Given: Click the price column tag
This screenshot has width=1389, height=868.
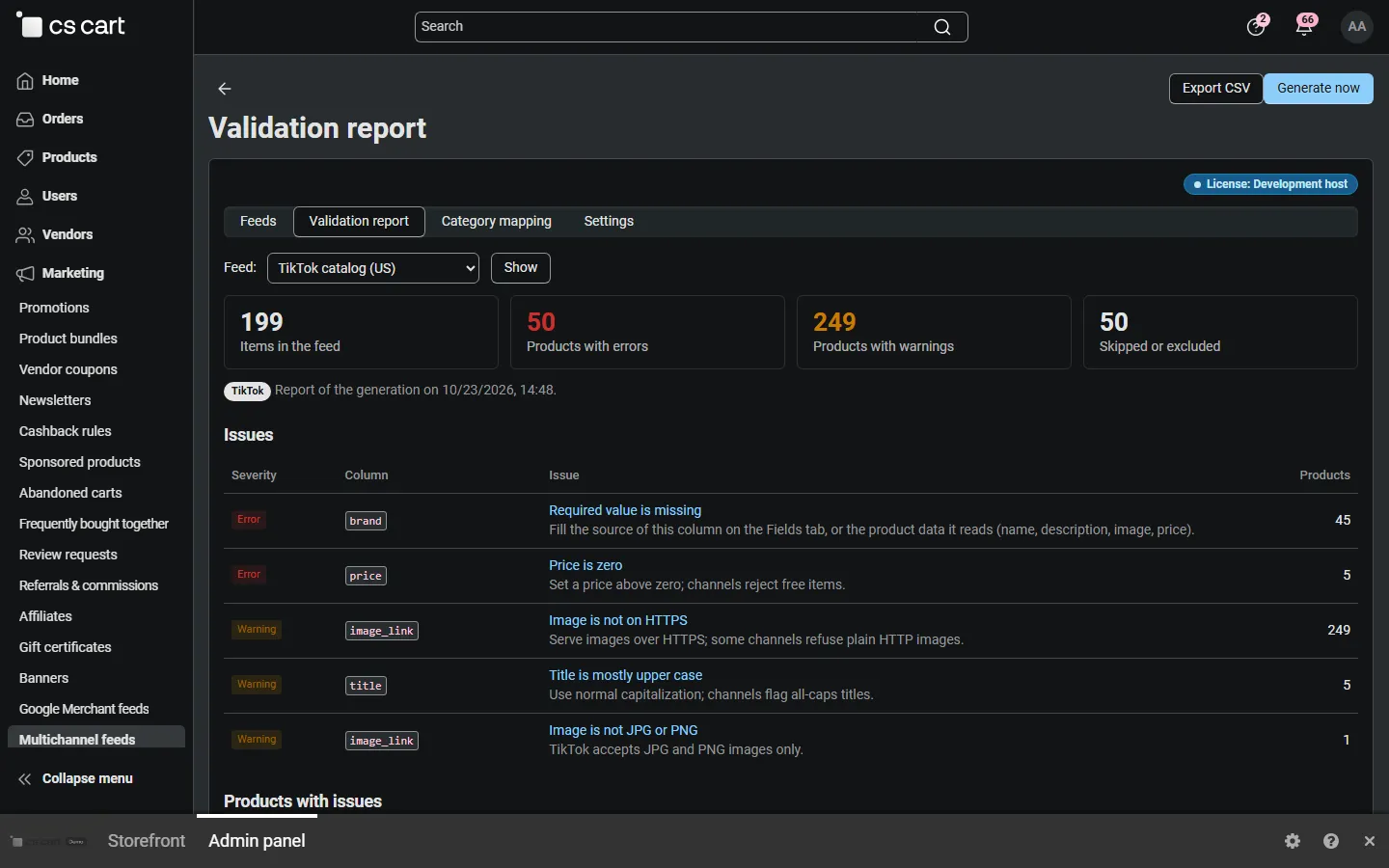Looking at the screenshot, I should [366, 576].
